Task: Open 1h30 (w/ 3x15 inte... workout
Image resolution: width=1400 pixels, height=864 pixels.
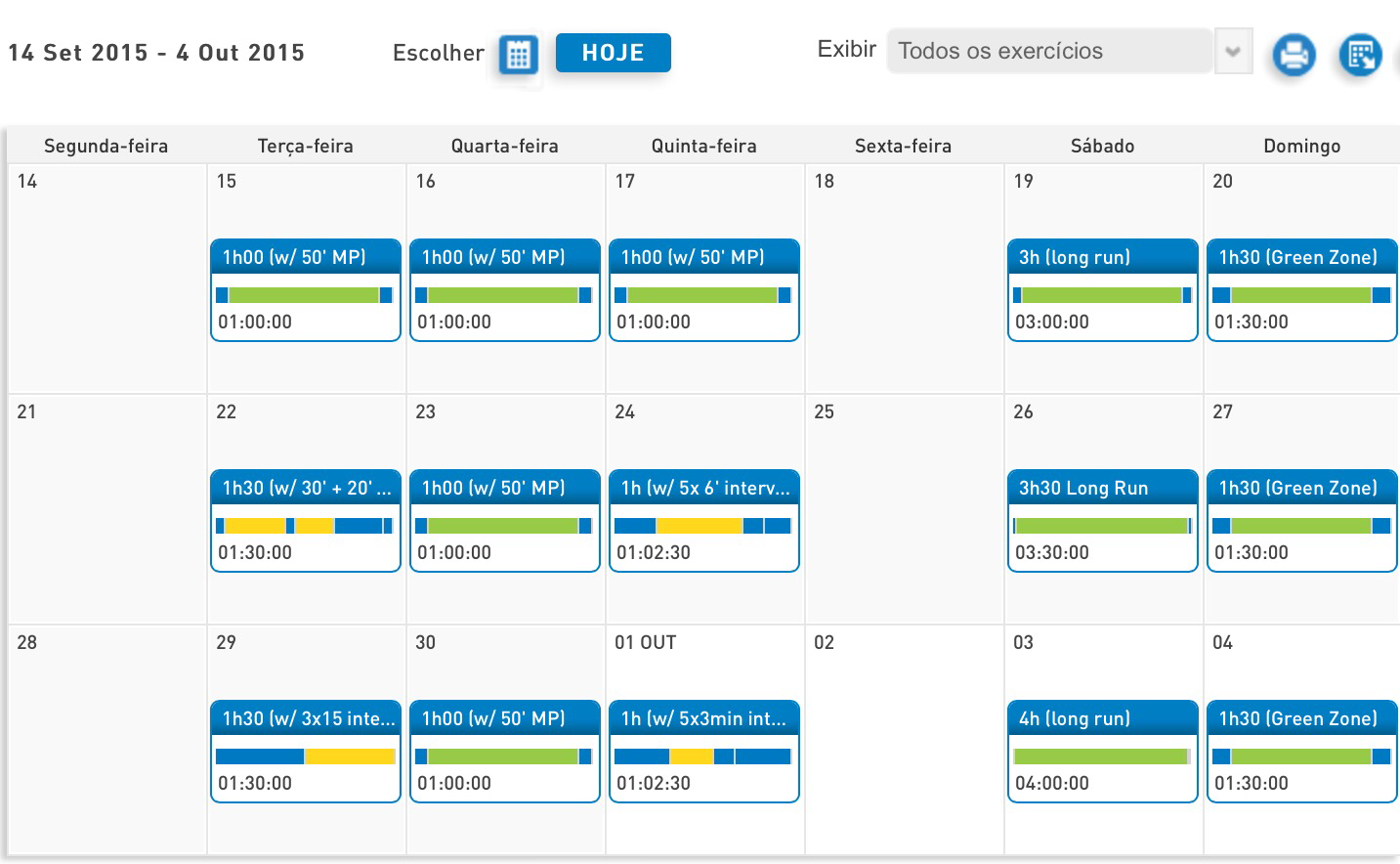Action: tap(305, 719)
